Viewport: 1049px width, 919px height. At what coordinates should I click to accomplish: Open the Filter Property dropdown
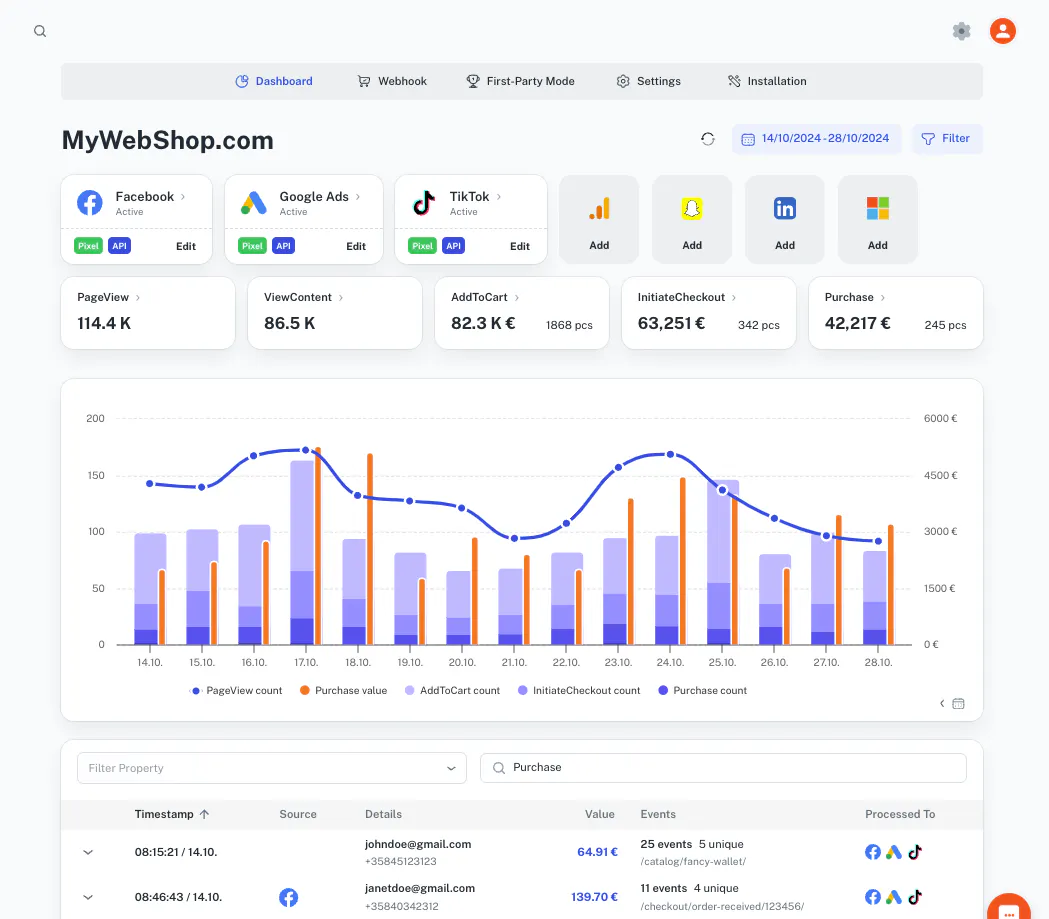coord(272,768)
